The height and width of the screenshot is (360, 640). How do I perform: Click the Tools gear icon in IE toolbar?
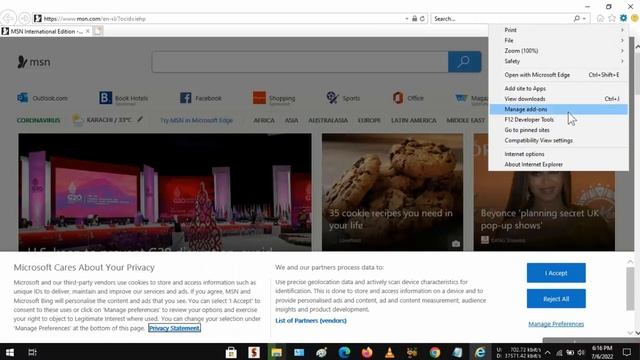pyautogui.click(x=623, y=18)
